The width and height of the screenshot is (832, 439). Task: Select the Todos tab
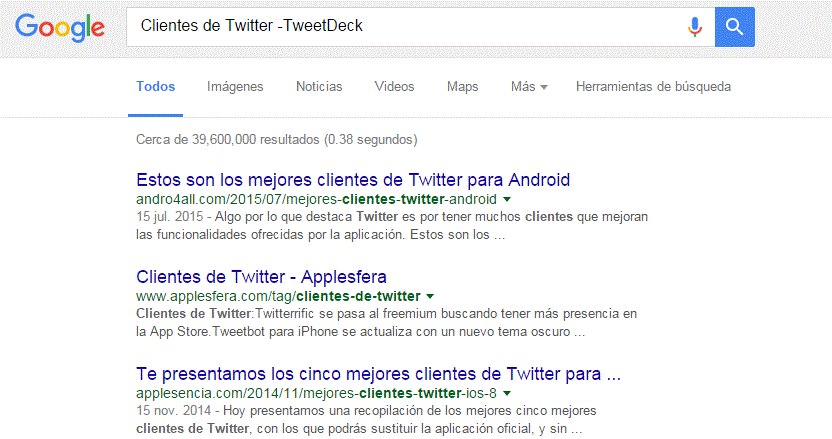point(155,87)
